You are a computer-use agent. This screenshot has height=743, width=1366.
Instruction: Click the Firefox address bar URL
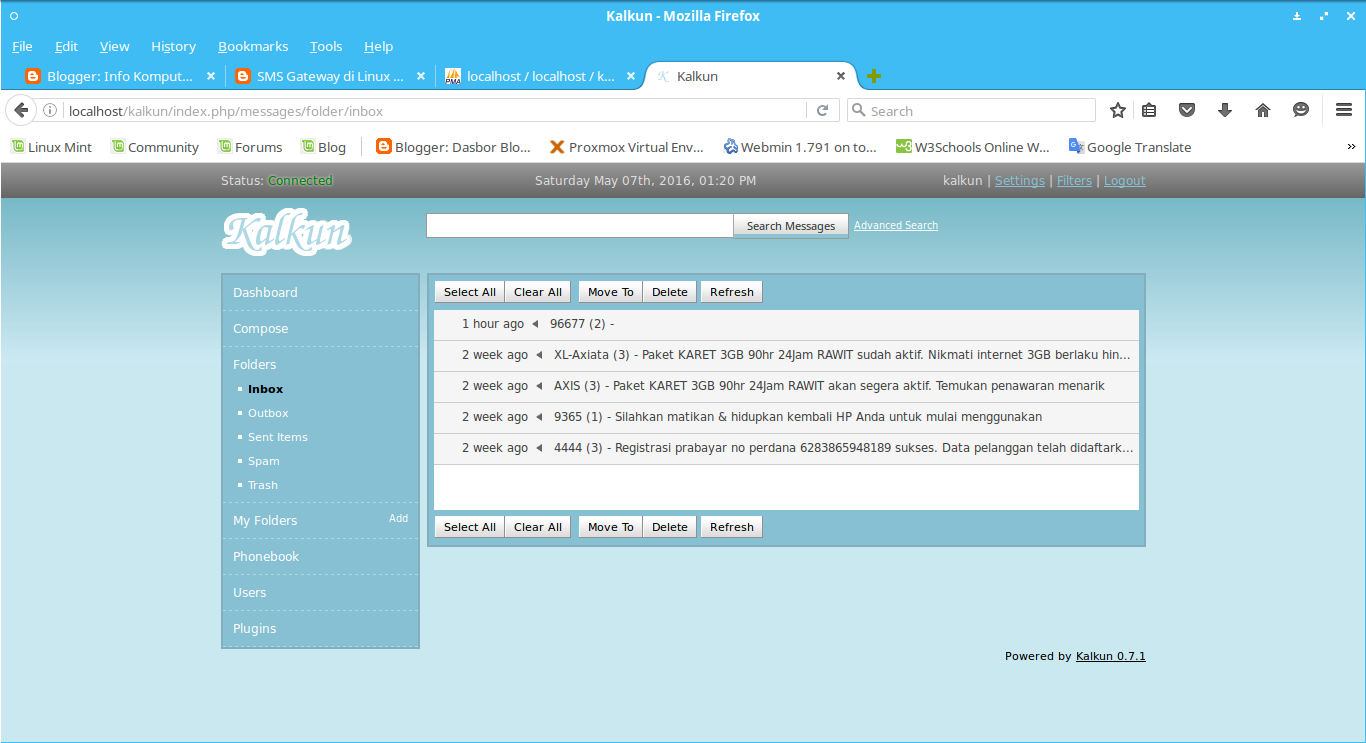click(x=436, y=111)
